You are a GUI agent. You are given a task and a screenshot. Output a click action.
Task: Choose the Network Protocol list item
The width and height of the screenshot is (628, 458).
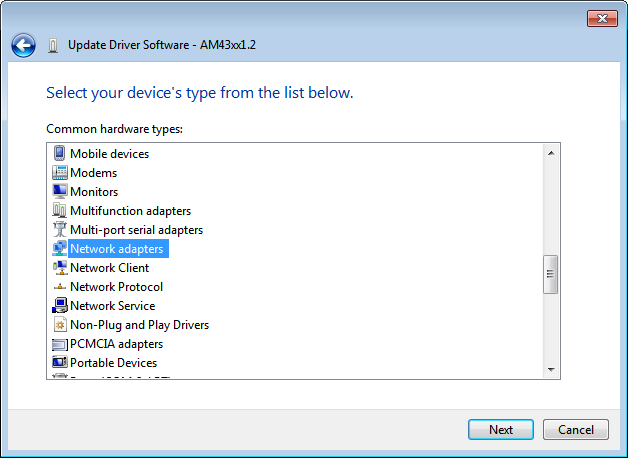pos(116,287)
